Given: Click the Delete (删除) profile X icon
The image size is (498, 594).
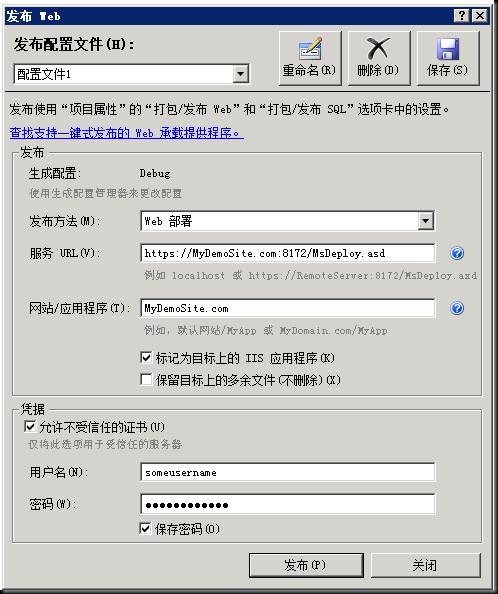Looking at the screenshot, I should click(379, 58).
